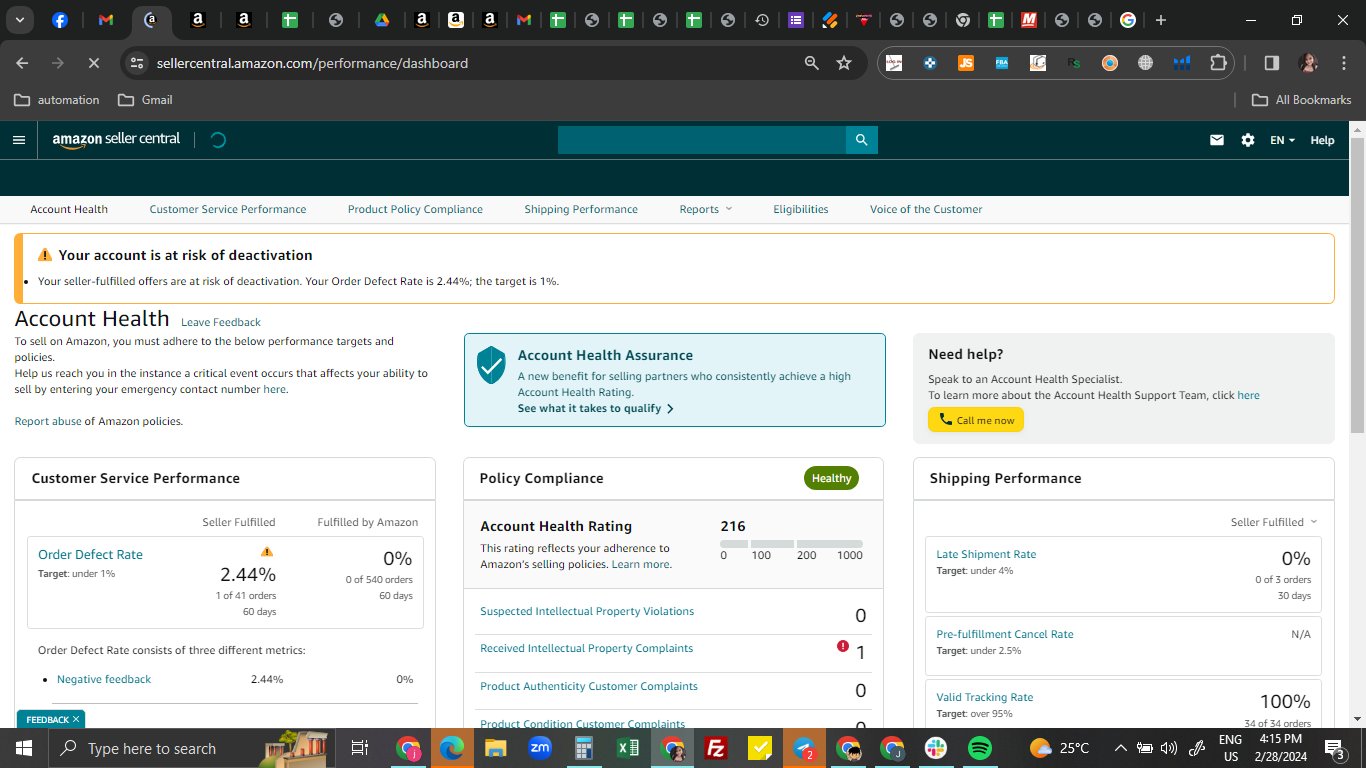Open the Seller Central settings gear
Image resolution: width=1366 pixels, height=768 pixels.
tap(1248, 140)
